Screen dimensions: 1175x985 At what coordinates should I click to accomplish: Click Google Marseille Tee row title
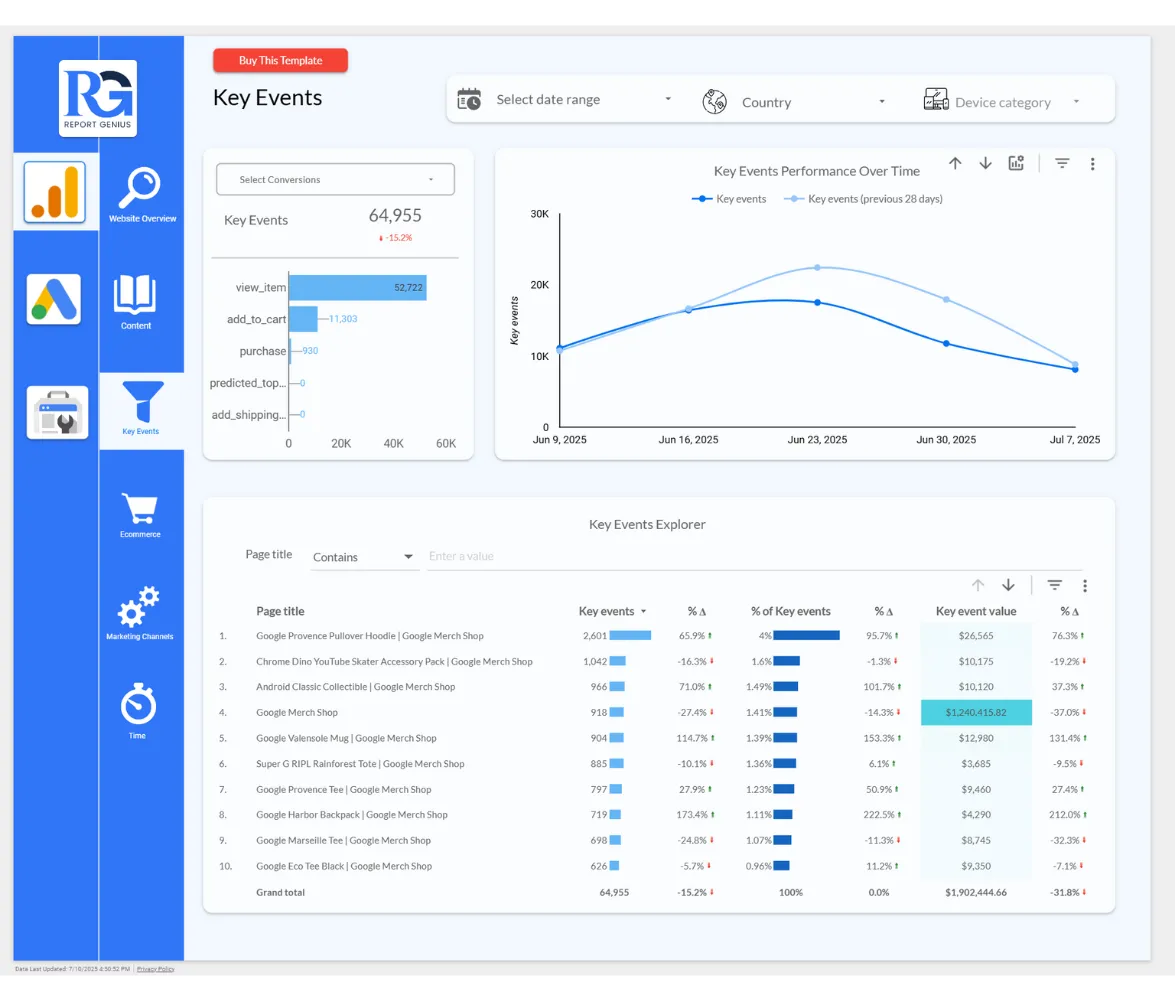point(343,841)
